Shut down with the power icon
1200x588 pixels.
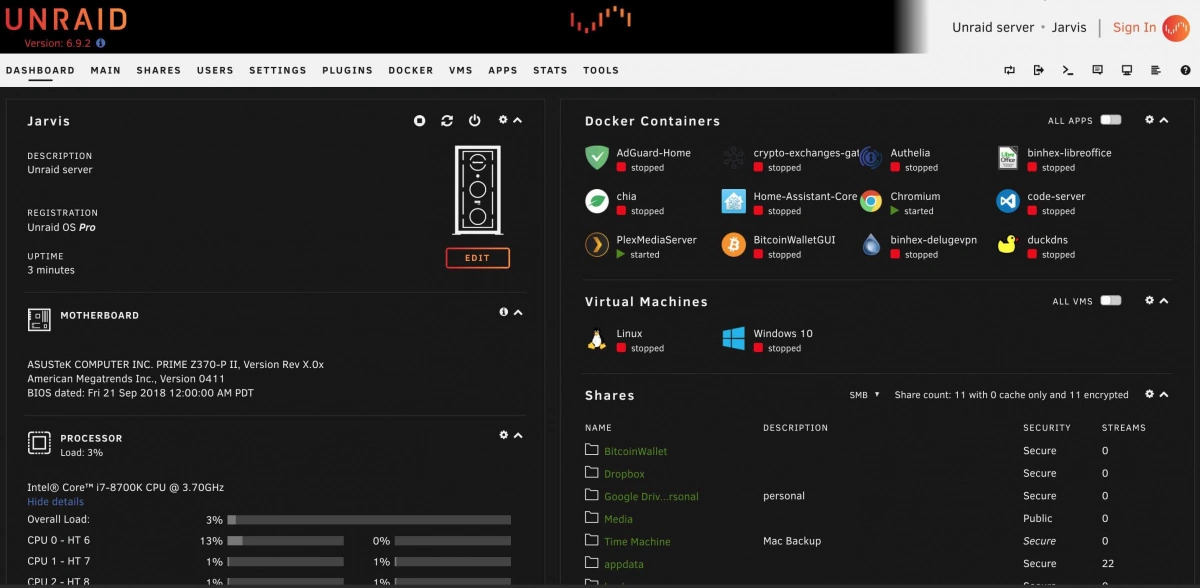475,121
